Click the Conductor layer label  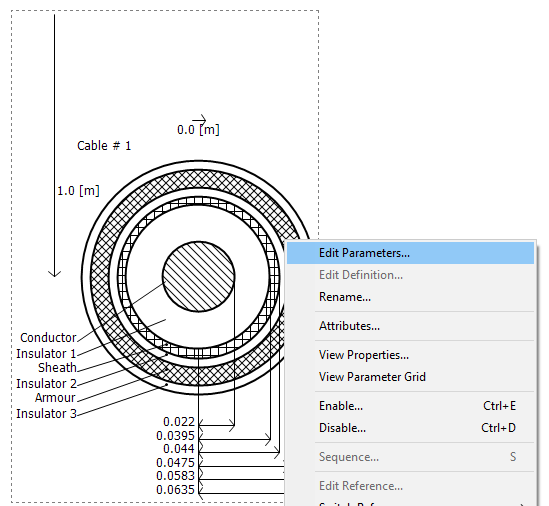click(48, 338)
